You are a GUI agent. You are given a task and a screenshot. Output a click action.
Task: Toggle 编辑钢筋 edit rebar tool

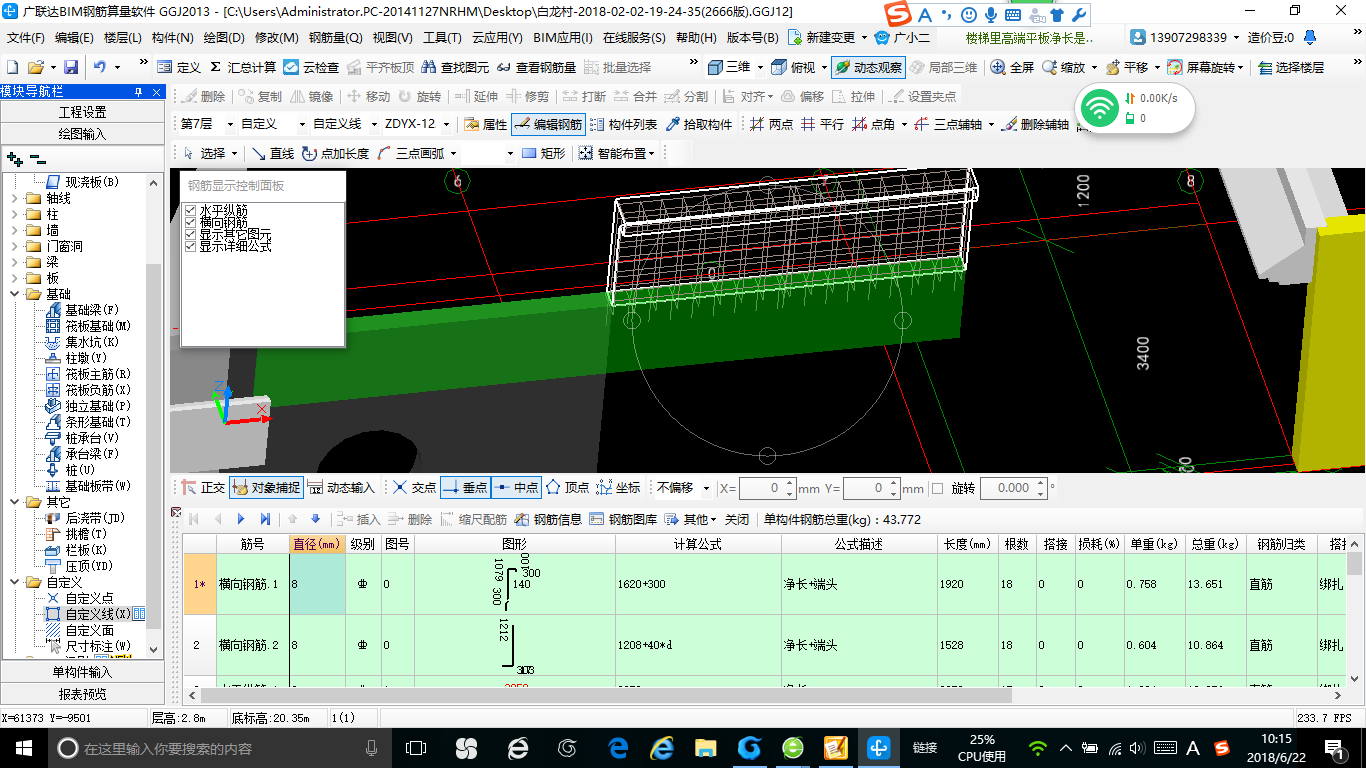pos(548,124)
